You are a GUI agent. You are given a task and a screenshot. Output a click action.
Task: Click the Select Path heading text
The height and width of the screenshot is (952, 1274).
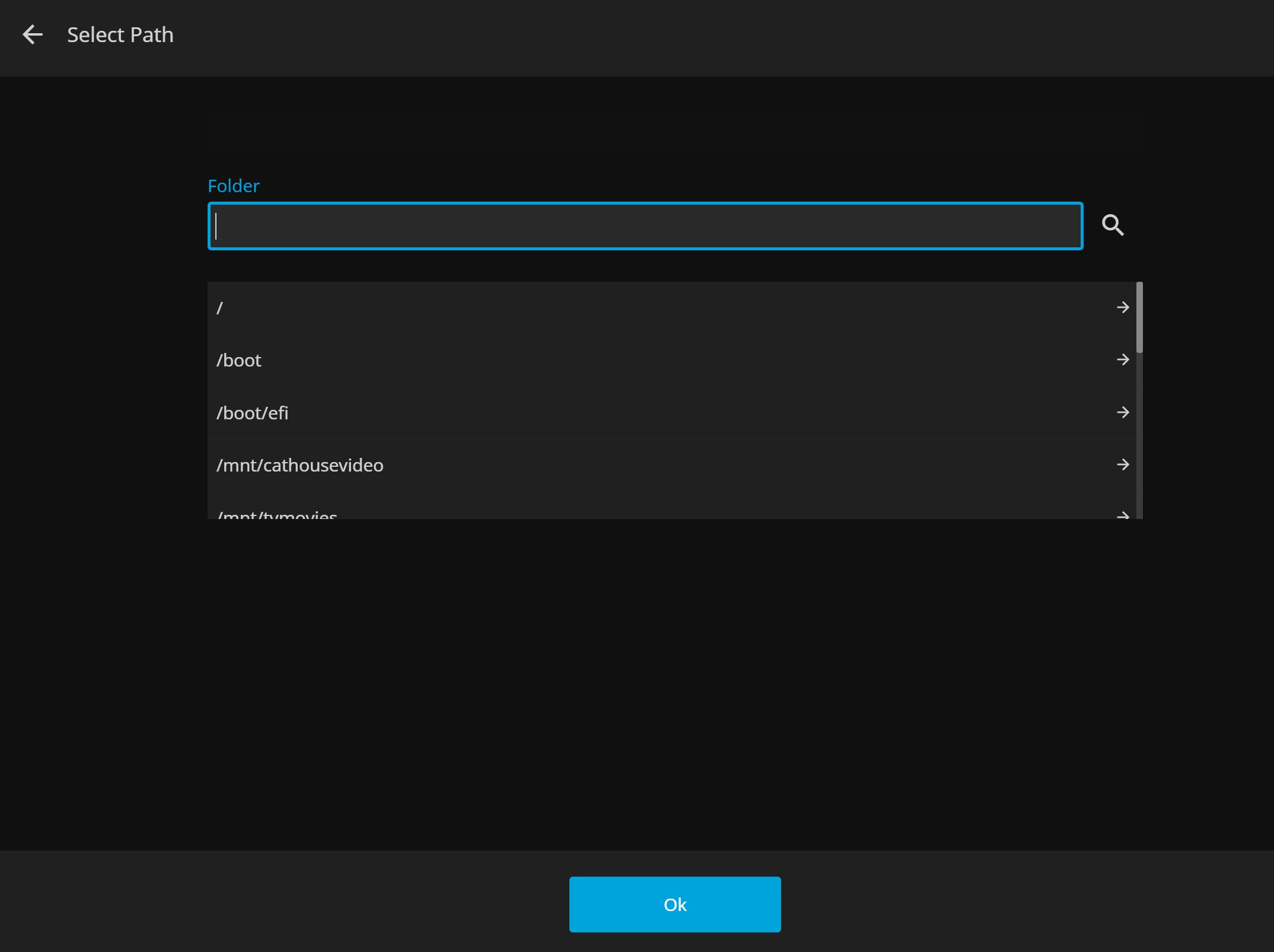[120, 35]
